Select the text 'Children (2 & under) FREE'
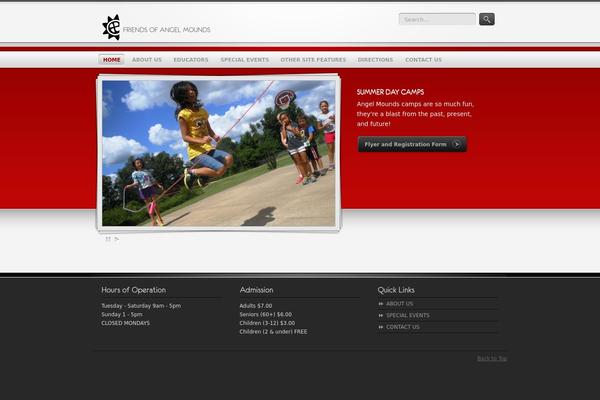600x400 pixels. [x=273, y=331]
